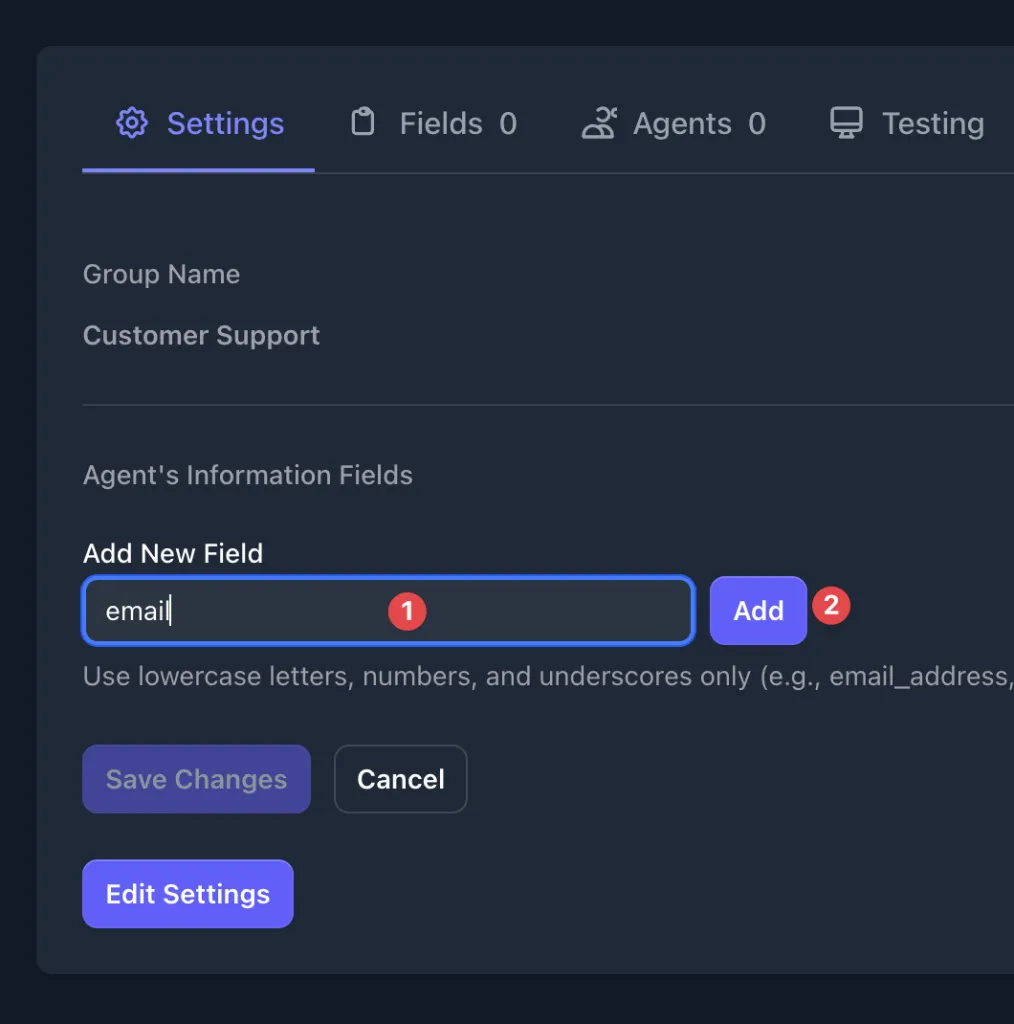Viewport: 1014px width, 1024px height.
Task: Click the Agents count badge
Action: [x=757, y=124]
